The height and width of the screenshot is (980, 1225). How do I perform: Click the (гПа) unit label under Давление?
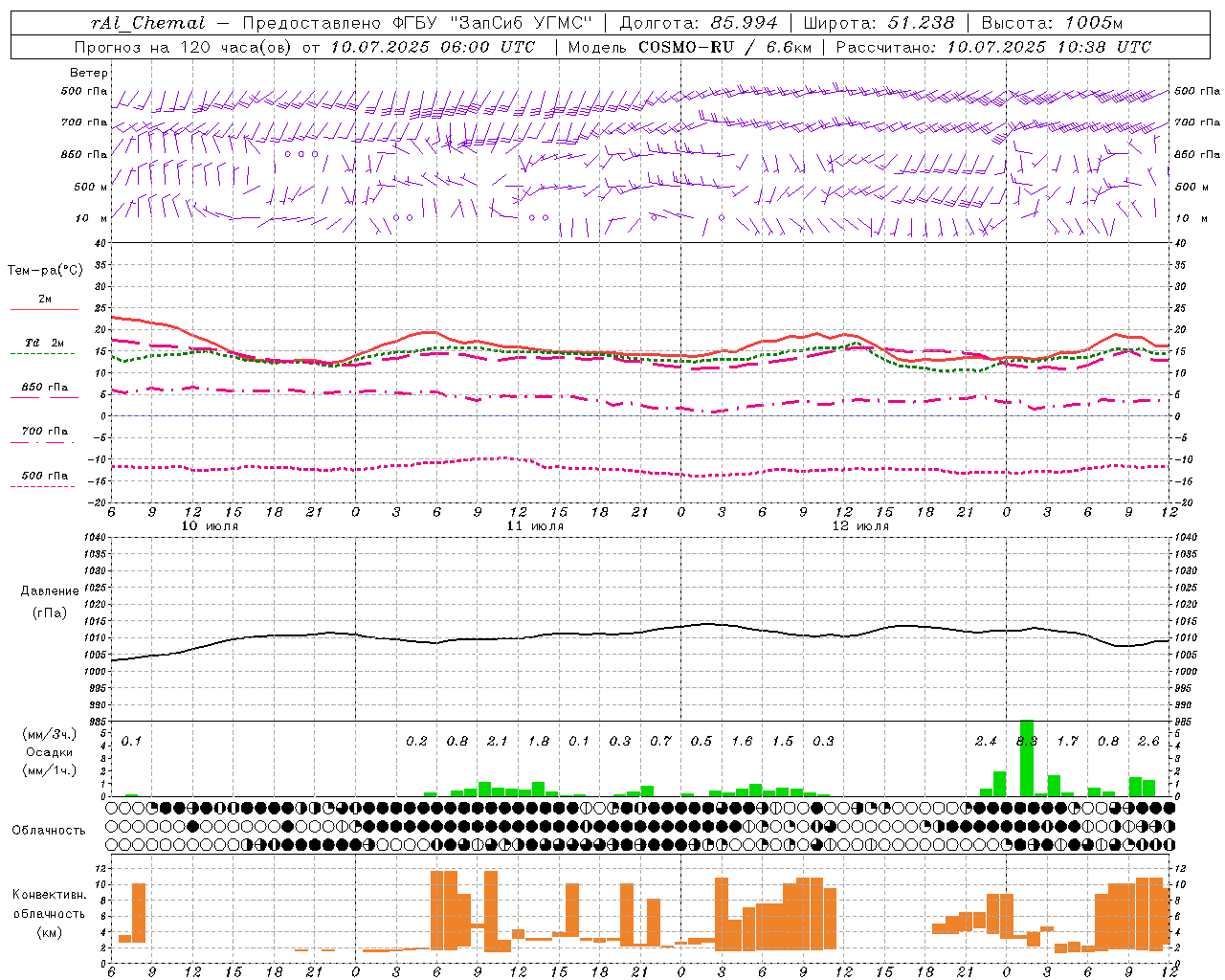click(x=49, y=613)
